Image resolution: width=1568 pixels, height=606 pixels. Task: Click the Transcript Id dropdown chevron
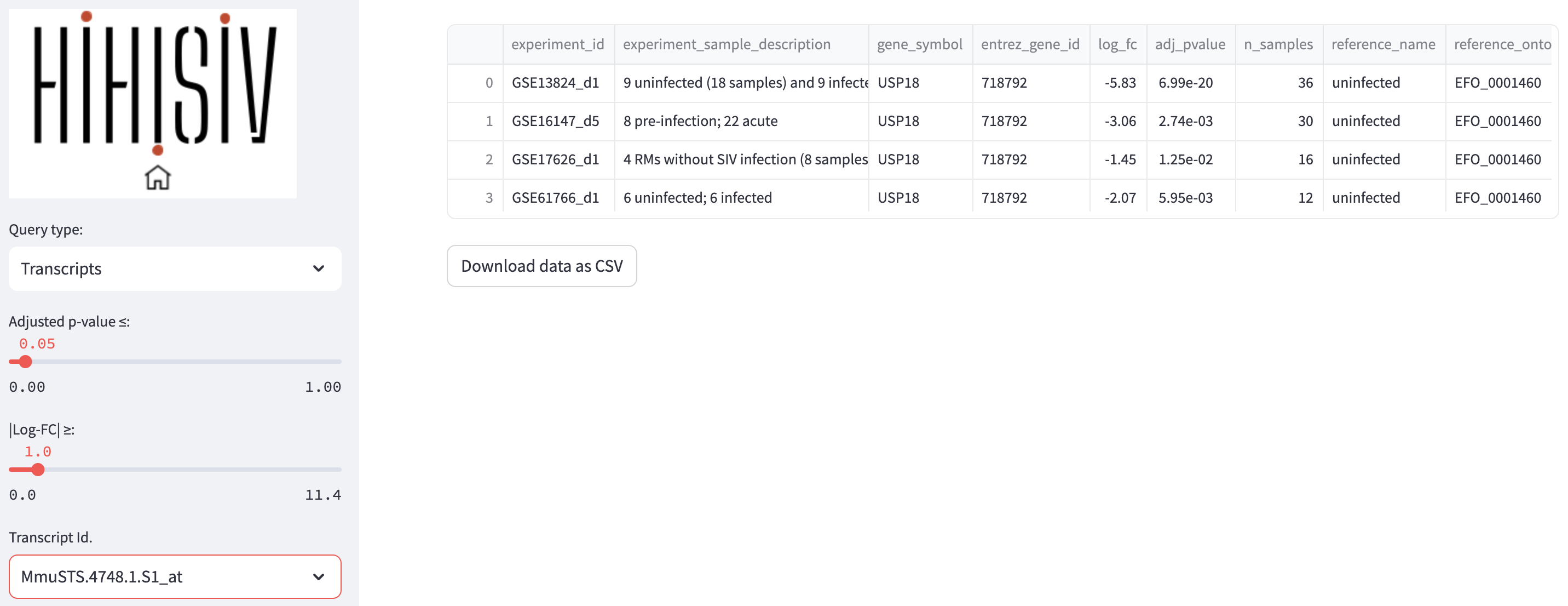coord(318,576)
